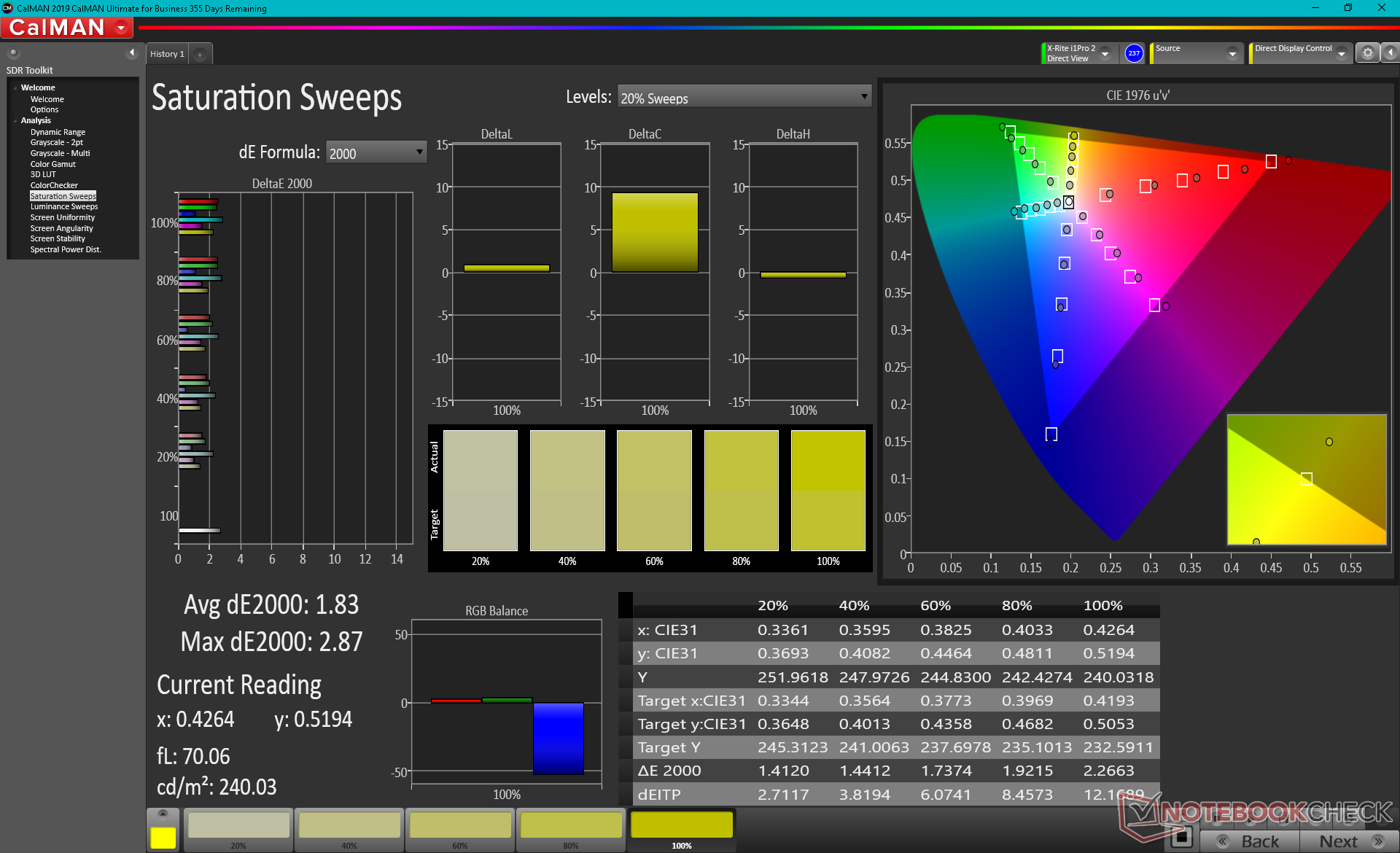
Task: Select Luminance Sweeps in the sidebar
Action: pyautogui.click(x=63, y=207)
